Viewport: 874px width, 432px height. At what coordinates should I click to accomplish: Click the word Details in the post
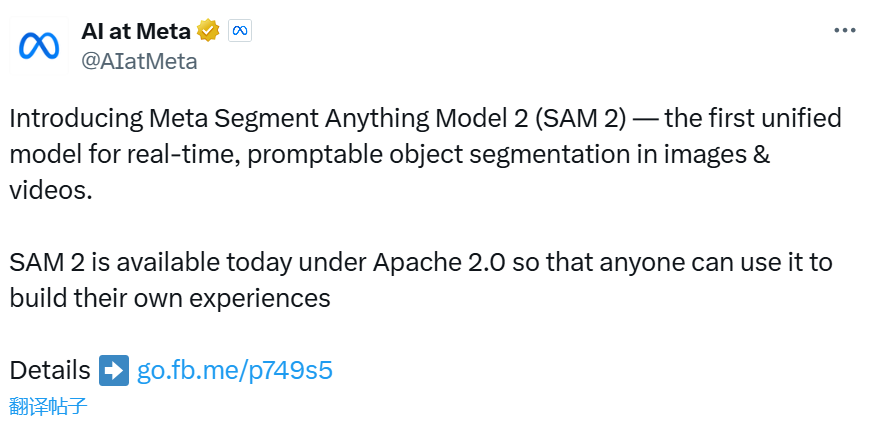click(x=50, y=370)
